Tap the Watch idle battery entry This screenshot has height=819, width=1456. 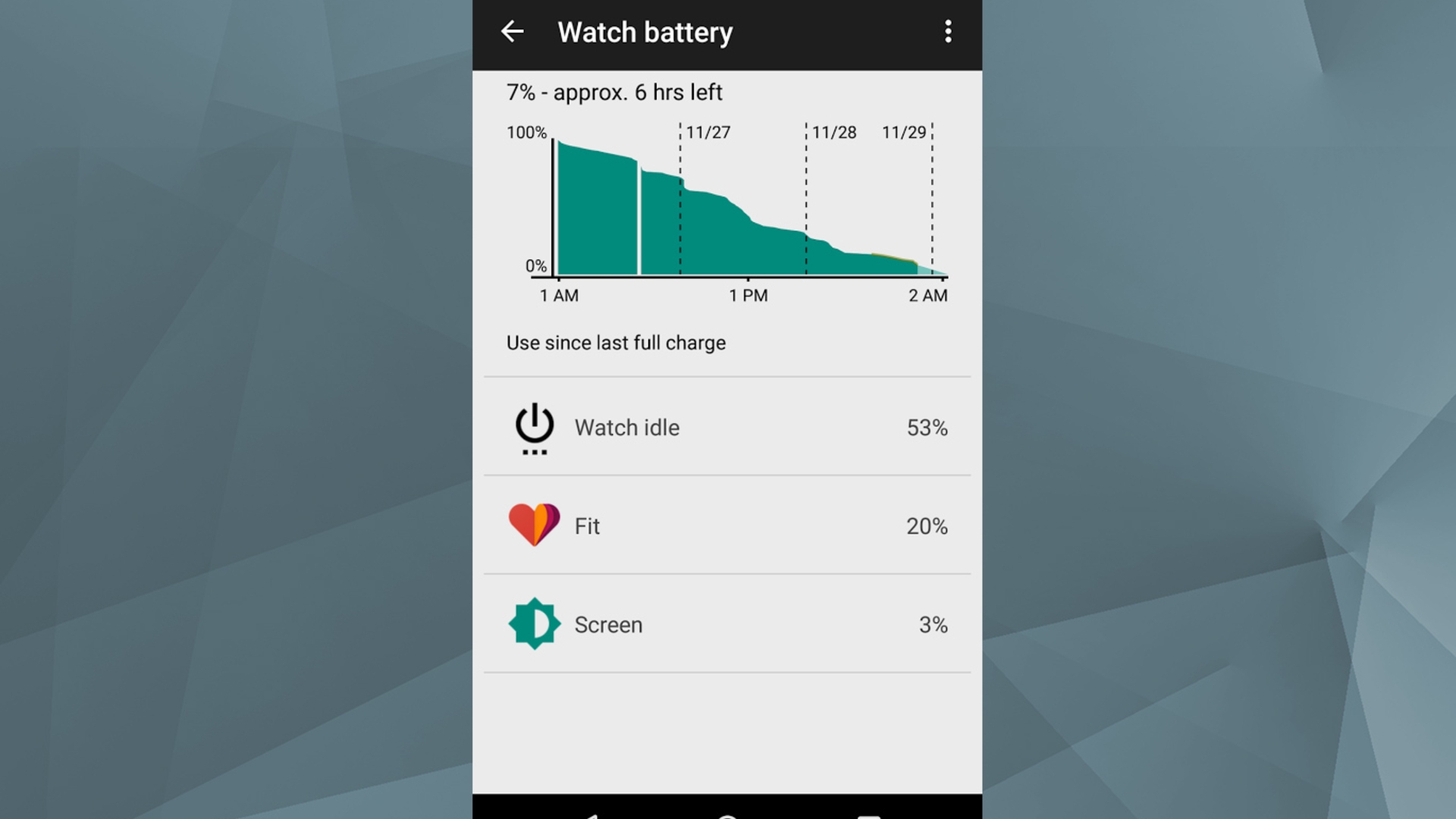click(x=727, y=427)
